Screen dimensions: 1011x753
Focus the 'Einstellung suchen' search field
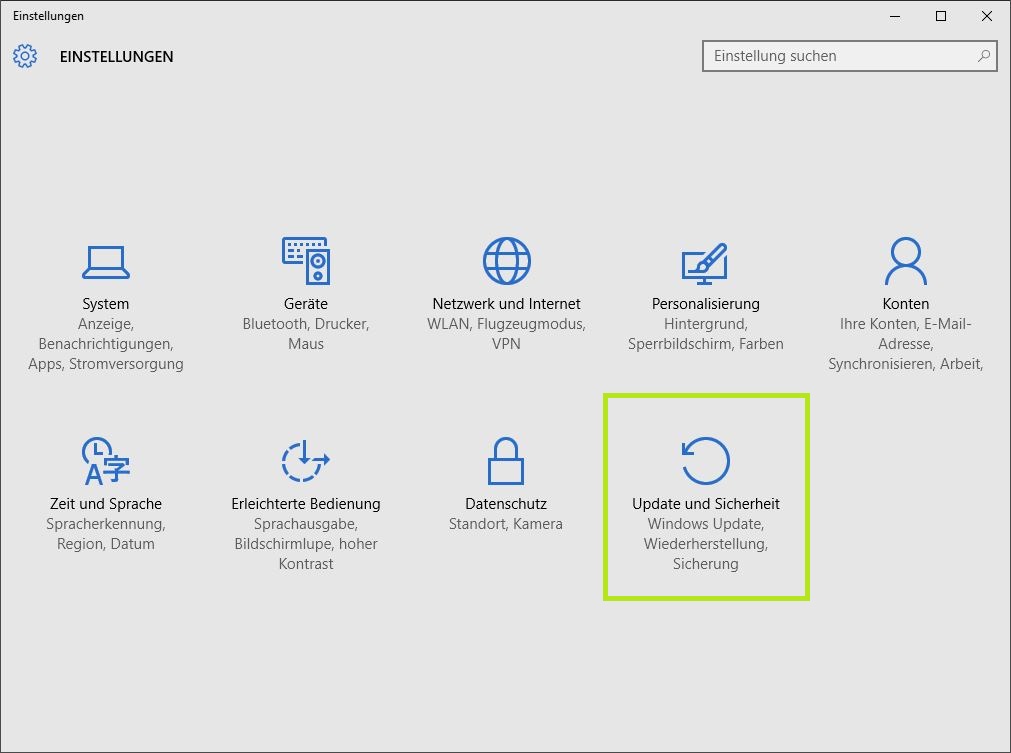click(849, 56)
